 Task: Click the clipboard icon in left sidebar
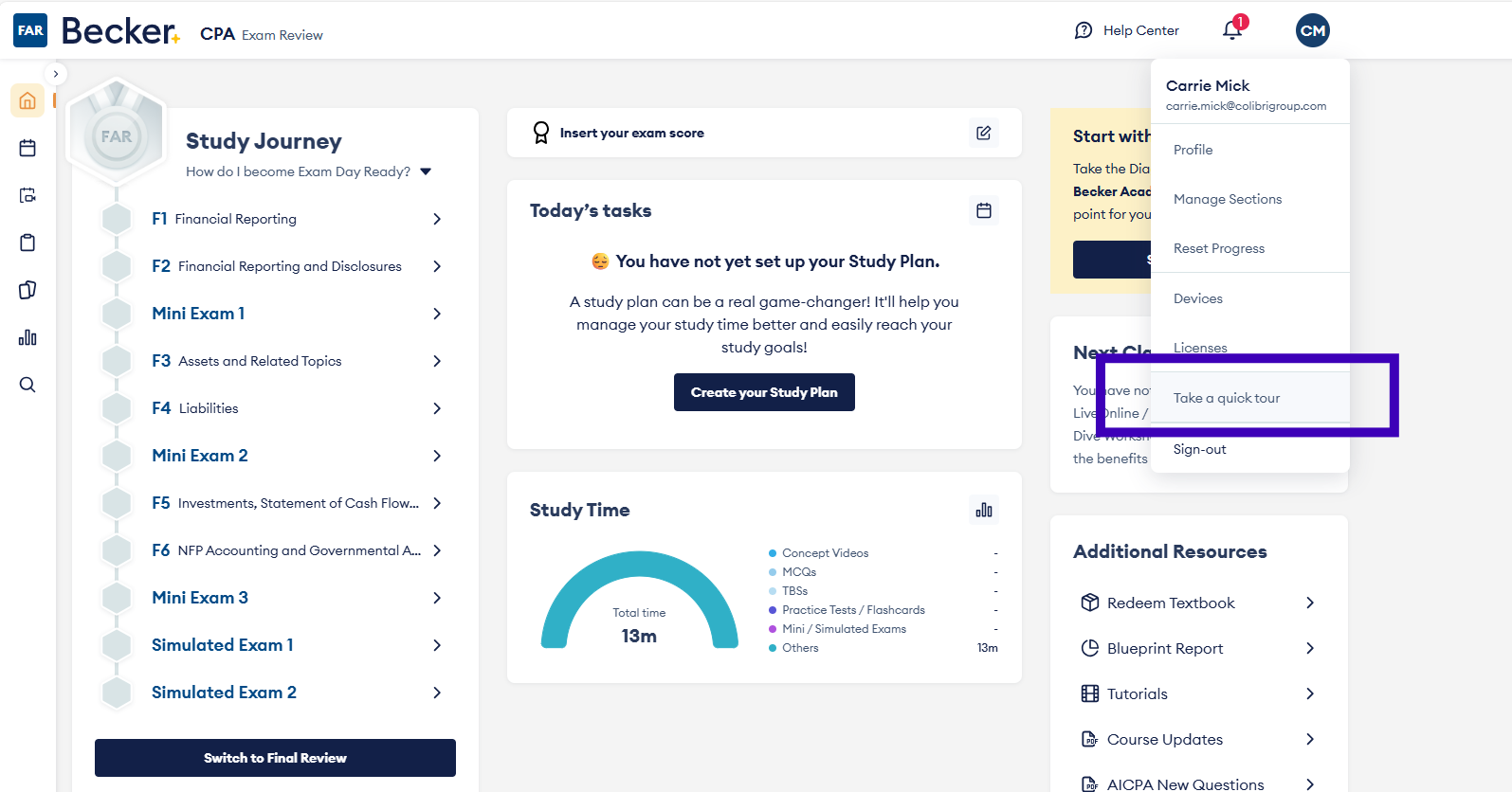tap(27, 243)
